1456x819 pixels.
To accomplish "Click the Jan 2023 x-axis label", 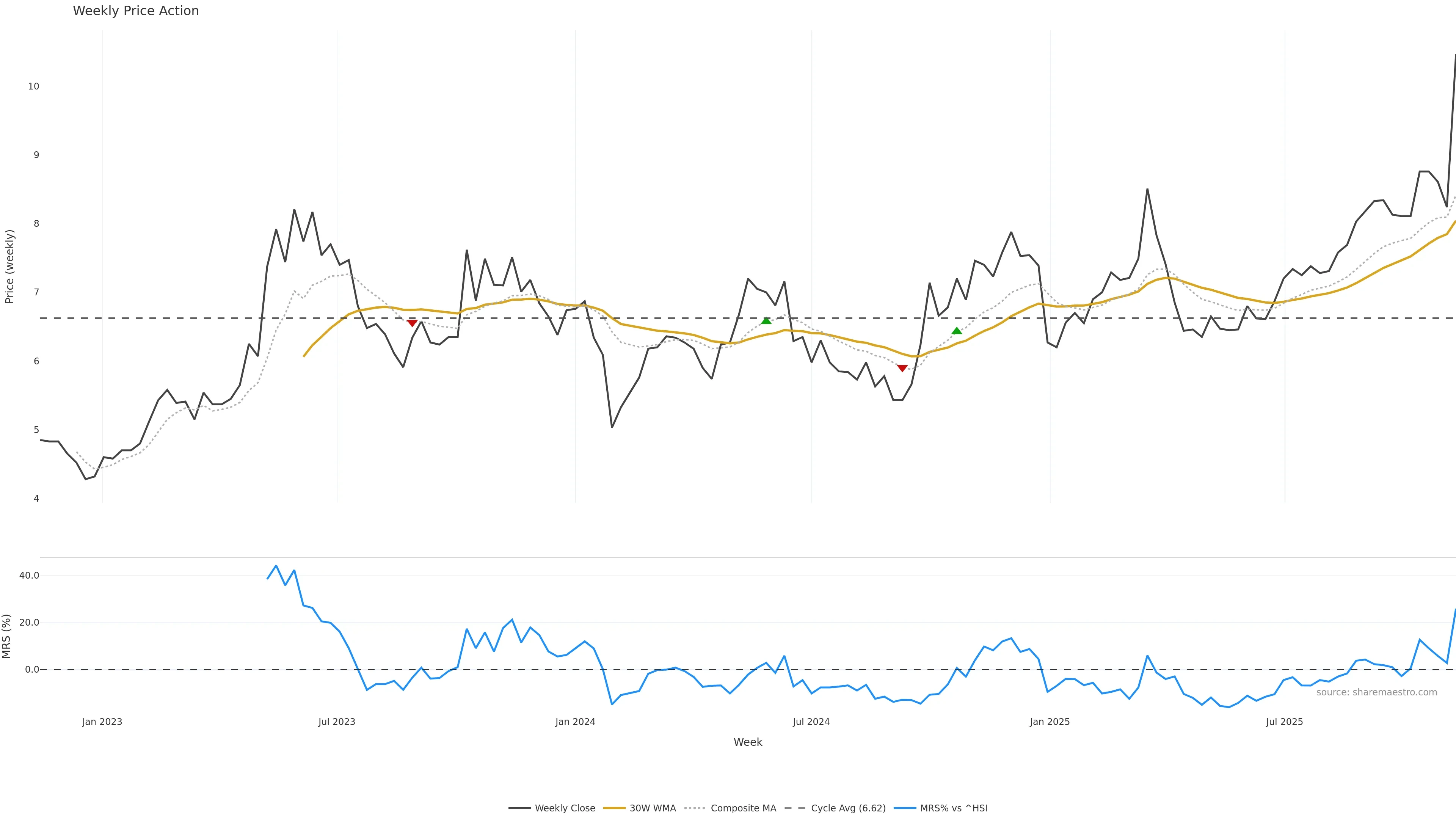I will 102,722.
